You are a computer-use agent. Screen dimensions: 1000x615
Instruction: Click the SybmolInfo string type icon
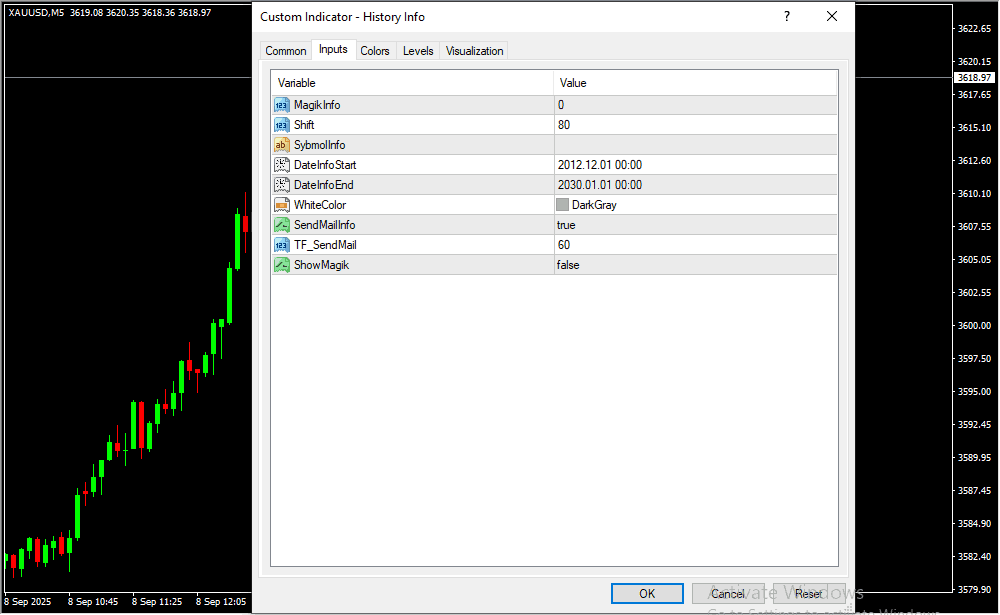pos(281,145)
